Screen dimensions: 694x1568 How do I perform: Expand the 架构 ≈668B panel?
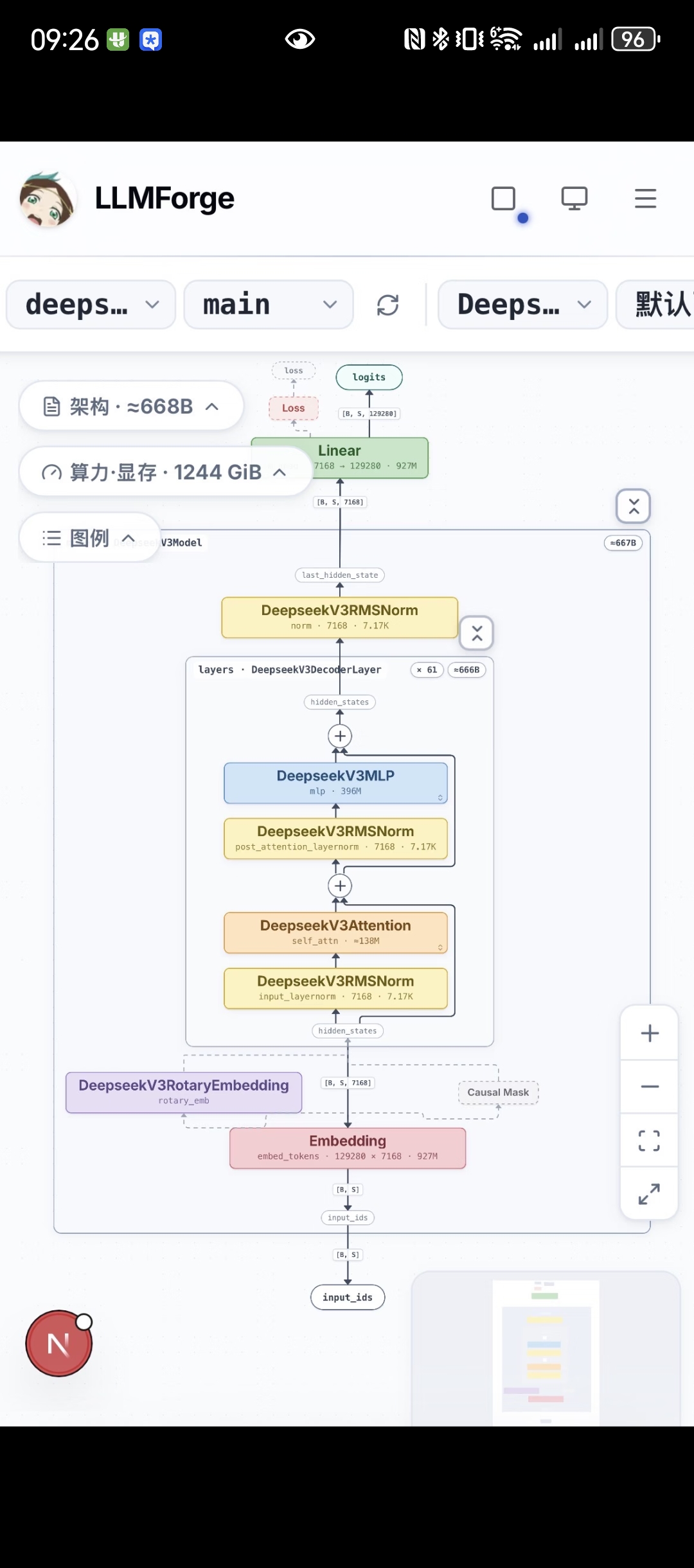132,406
